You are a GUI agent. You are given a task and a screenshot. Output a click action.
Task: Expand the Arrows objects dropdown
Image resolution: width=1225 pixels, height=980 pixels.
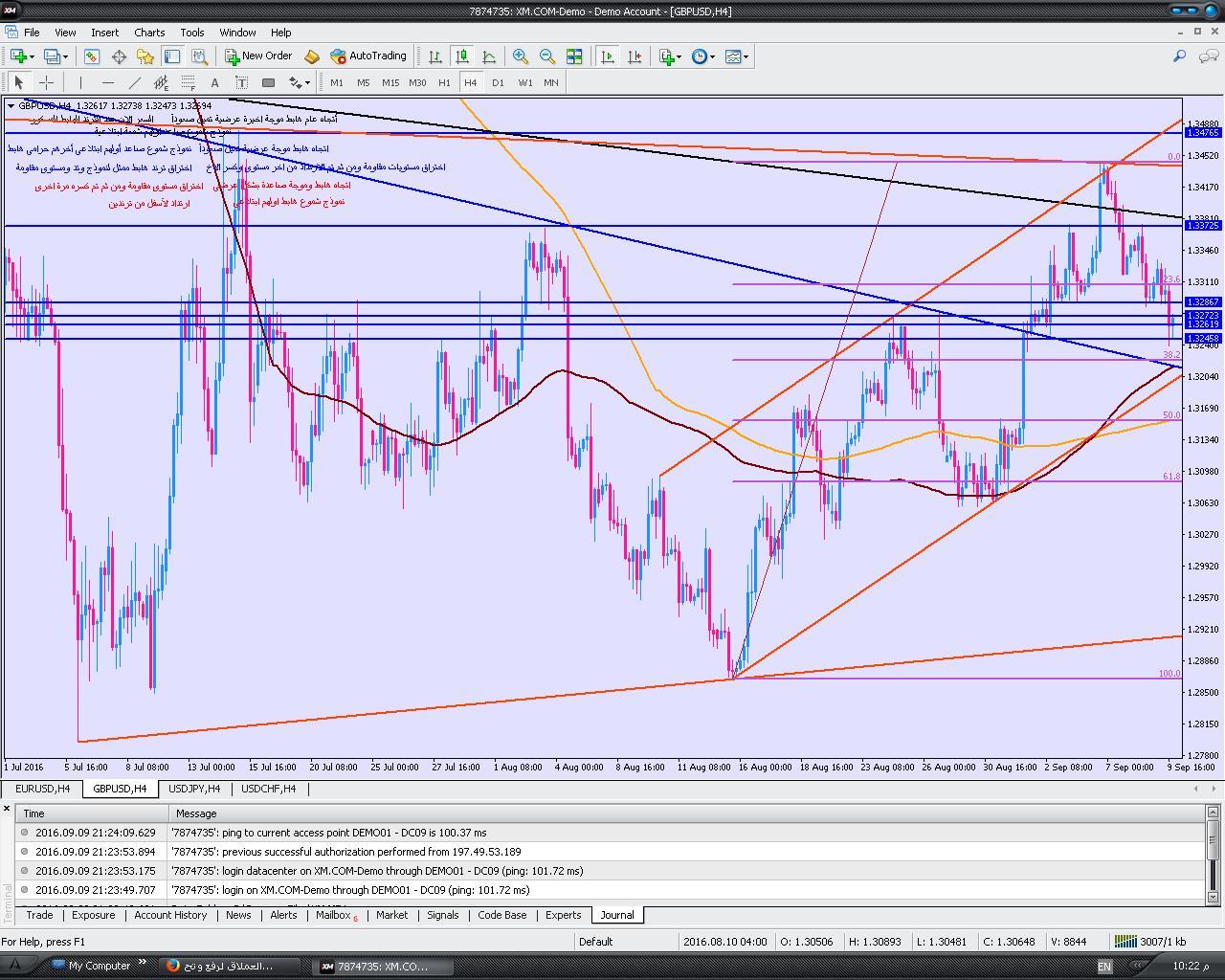[x=307, y=82]
